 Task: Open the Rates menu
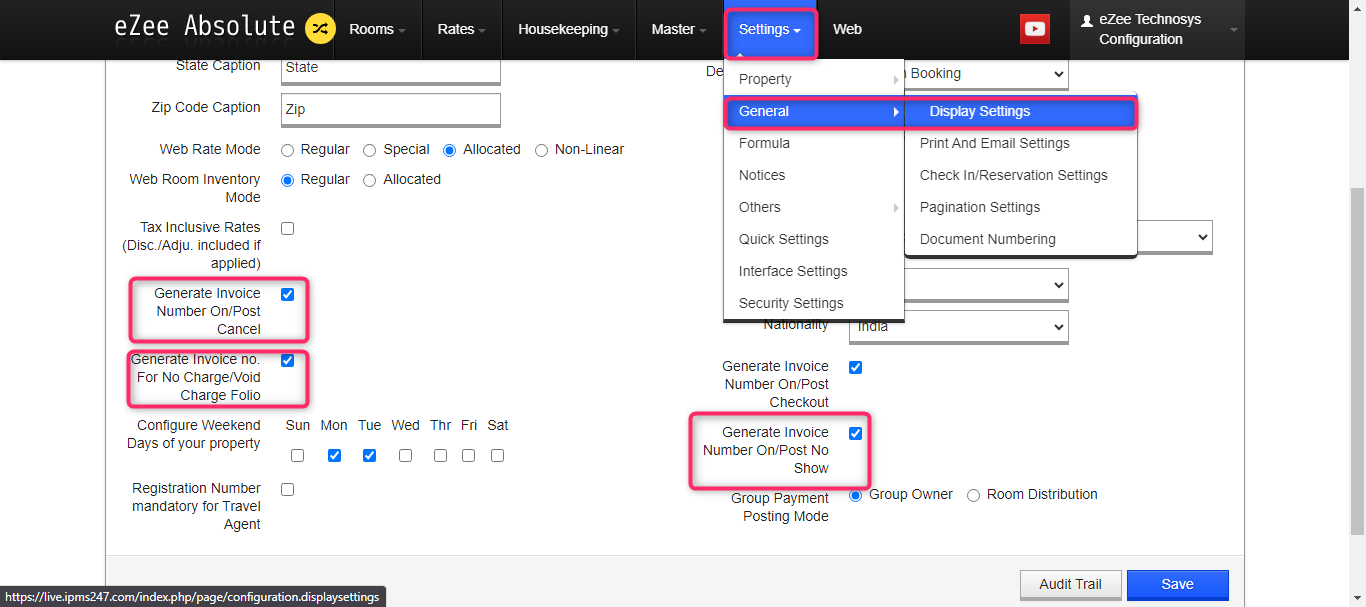[x=461, y=29]
